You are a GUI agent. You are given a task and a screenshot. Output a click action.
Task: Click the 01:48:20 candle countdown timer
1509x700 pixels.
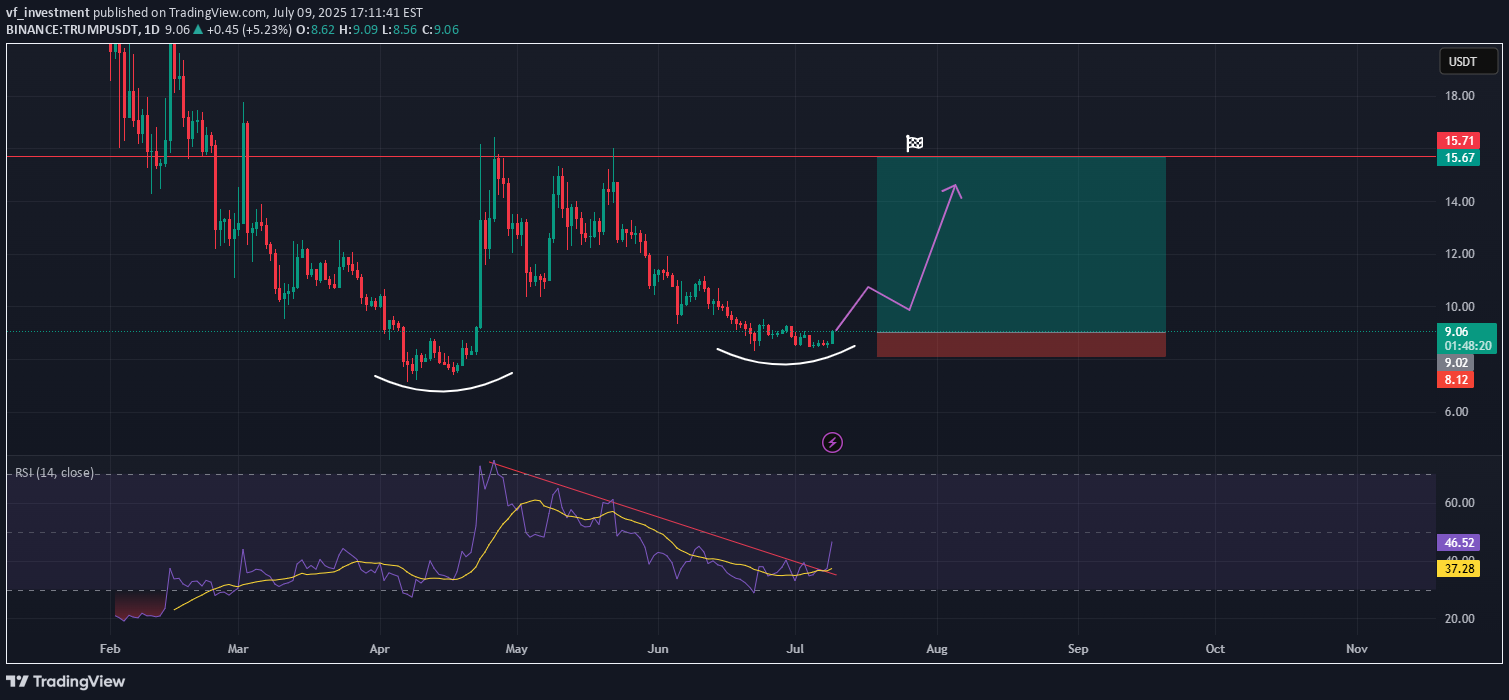(1467, 346)
